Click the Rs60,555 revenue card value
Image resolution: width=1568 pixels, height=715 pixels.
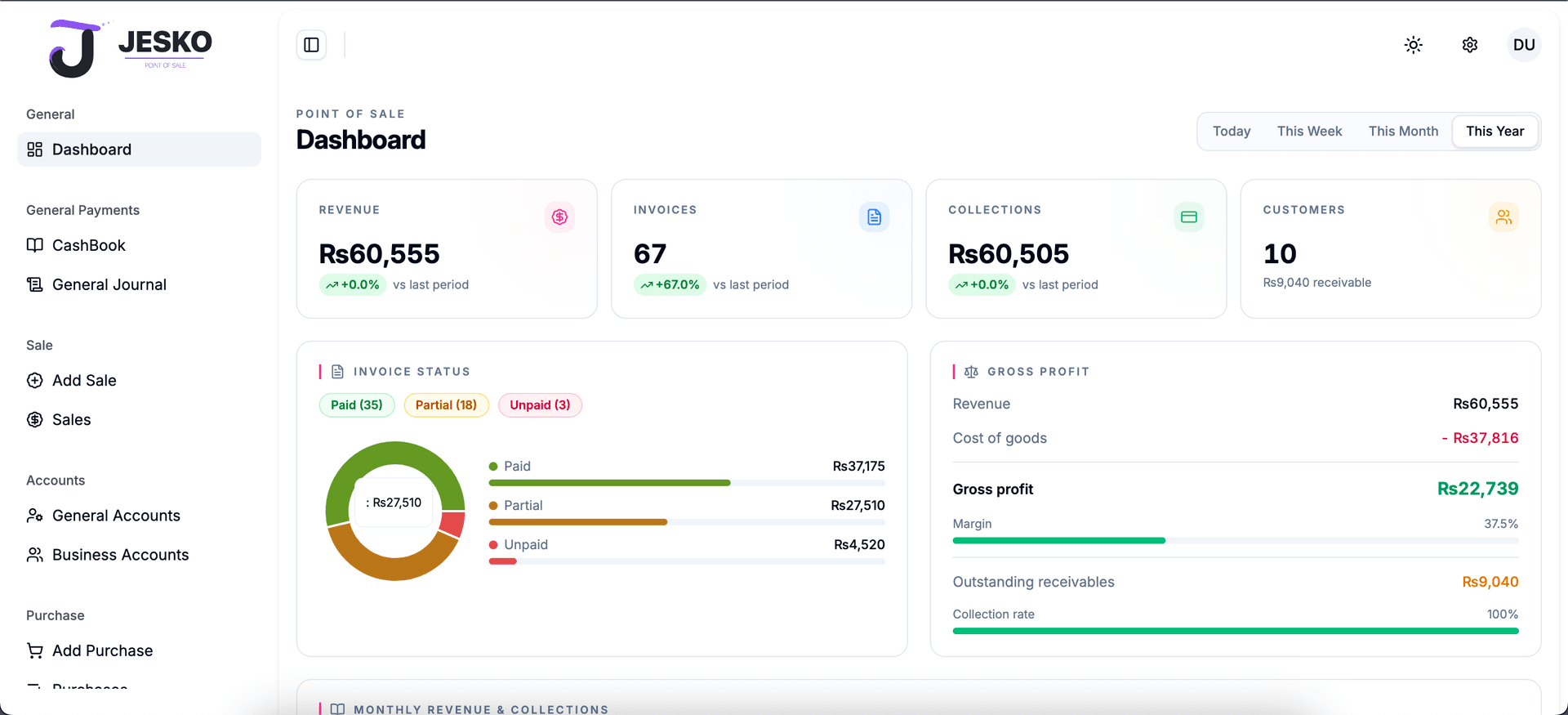tap(379, 254)
